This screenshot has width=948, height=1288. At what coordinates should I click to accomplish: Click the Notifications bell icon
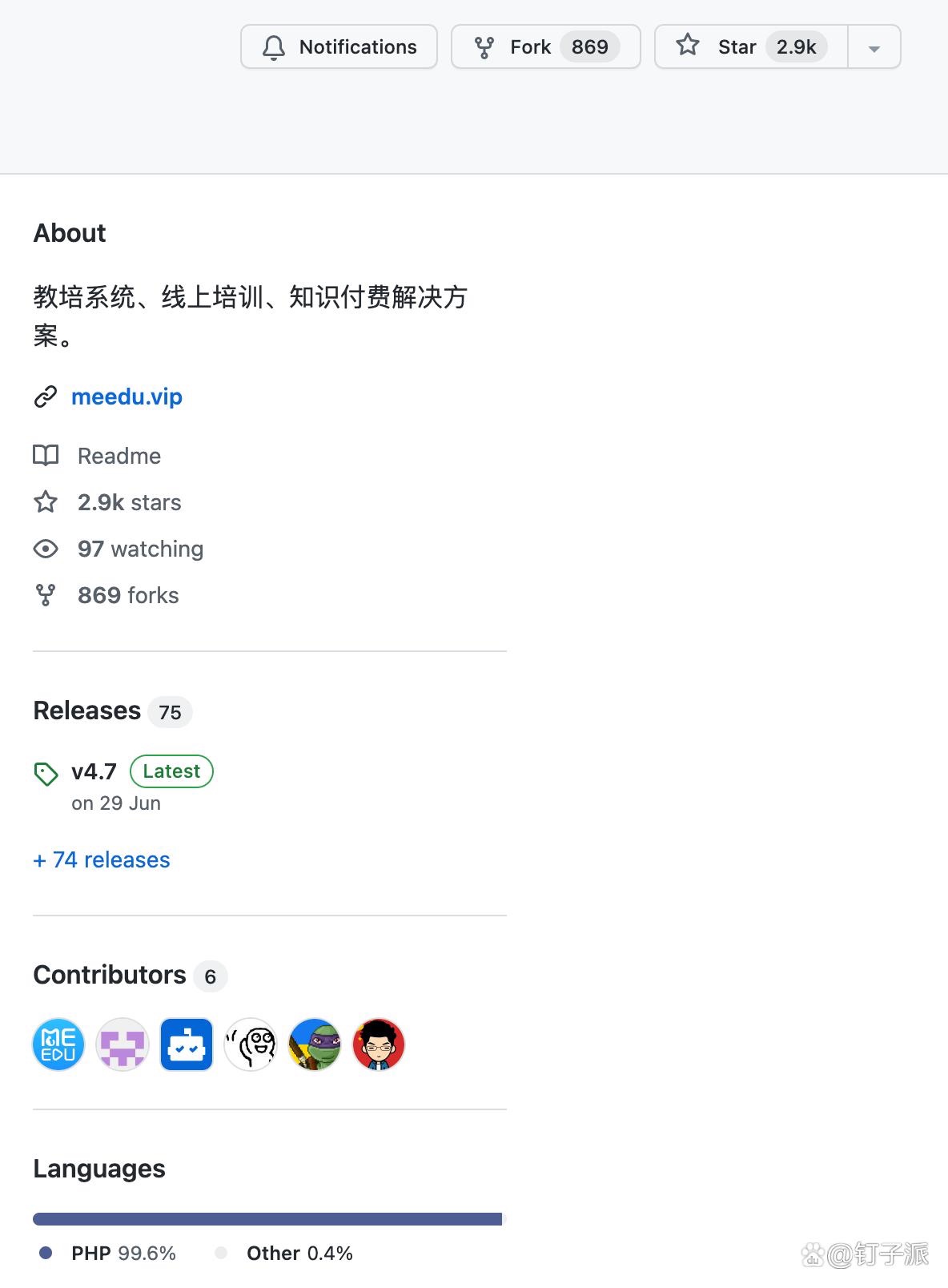[274, 47]
